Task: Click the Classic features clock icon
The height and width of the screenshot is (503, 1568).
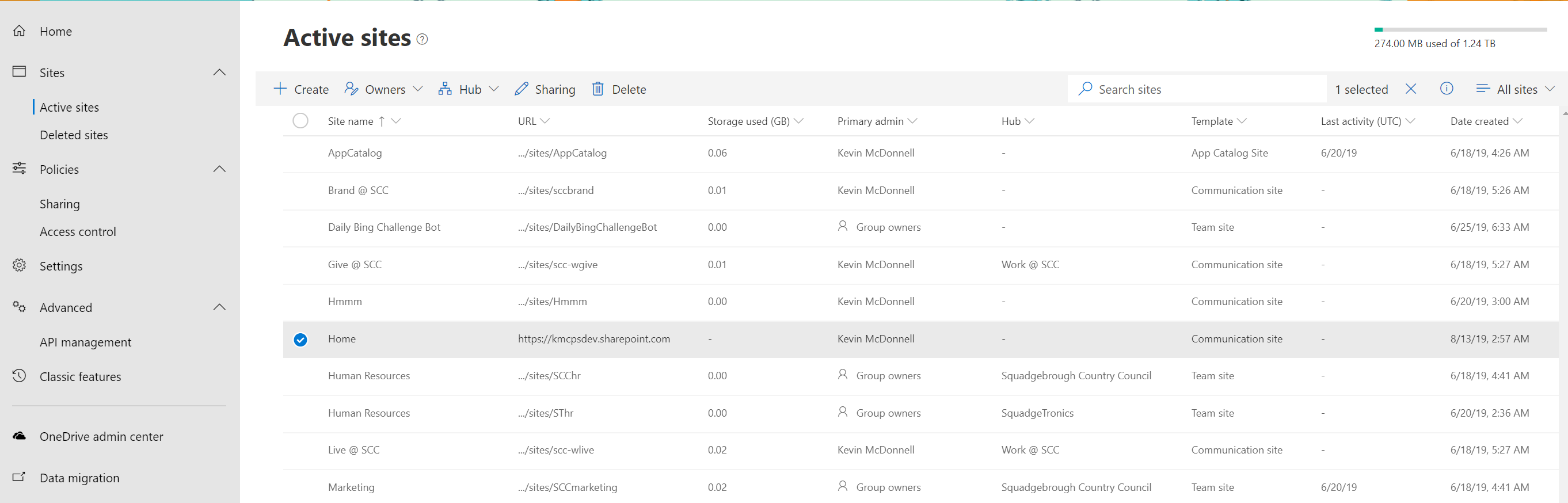Action: tap(20, 376)
